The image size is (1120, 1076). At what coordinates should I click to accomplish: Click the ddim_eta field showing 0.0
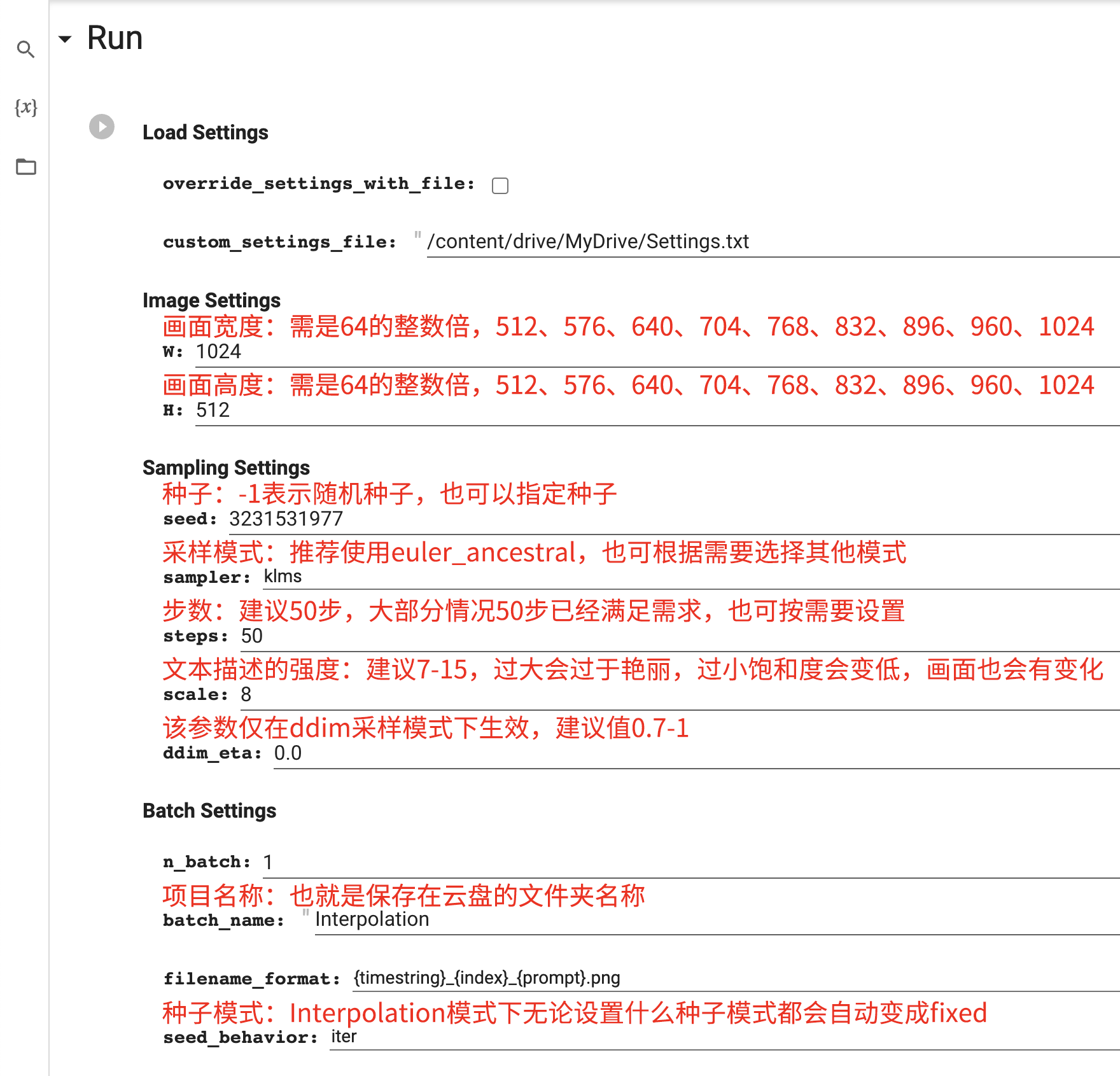coord(696,753)
